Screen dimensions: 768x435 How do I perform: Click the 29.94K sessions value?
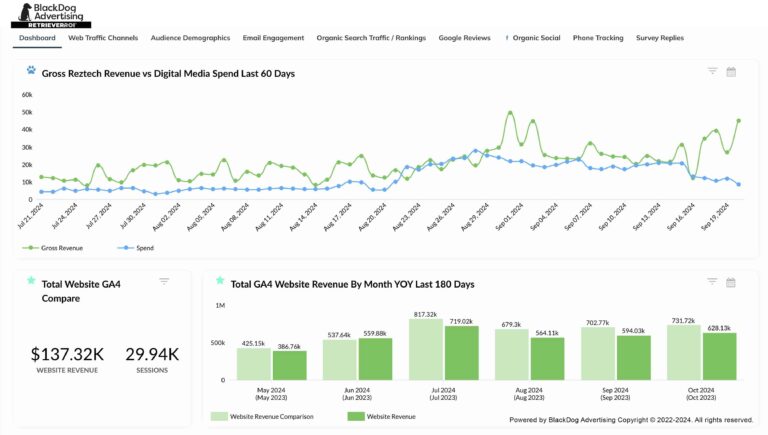tap(152, 354)
